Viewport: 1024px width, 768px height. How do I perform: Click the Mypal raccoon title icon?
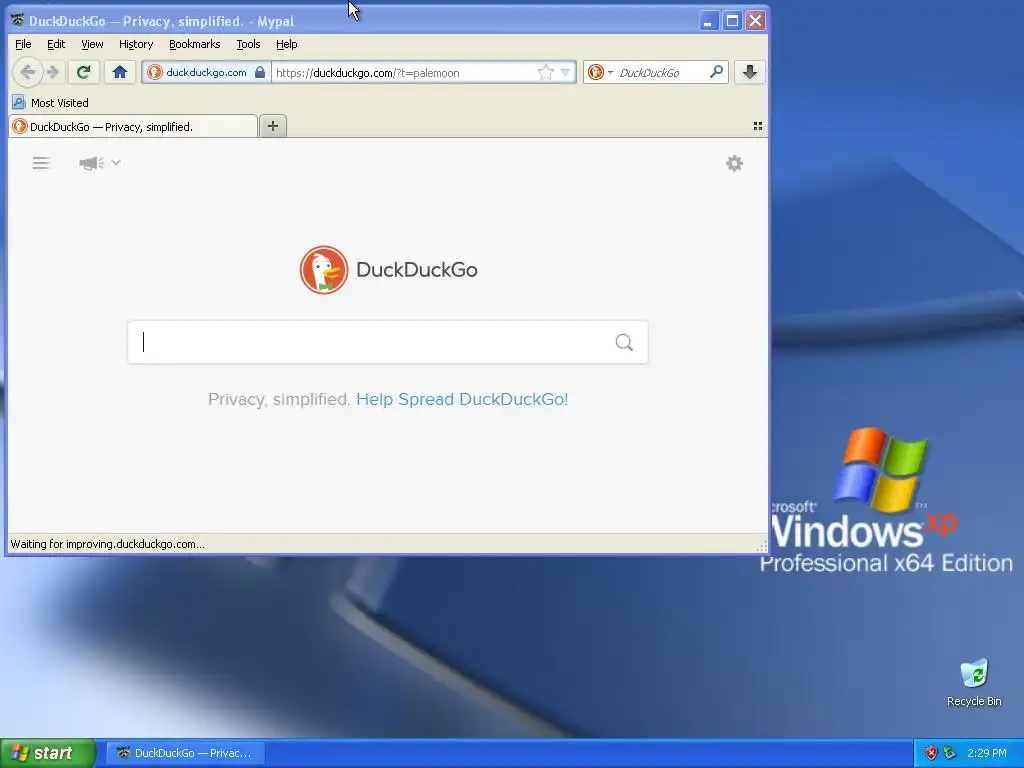(x=18, y=20)
